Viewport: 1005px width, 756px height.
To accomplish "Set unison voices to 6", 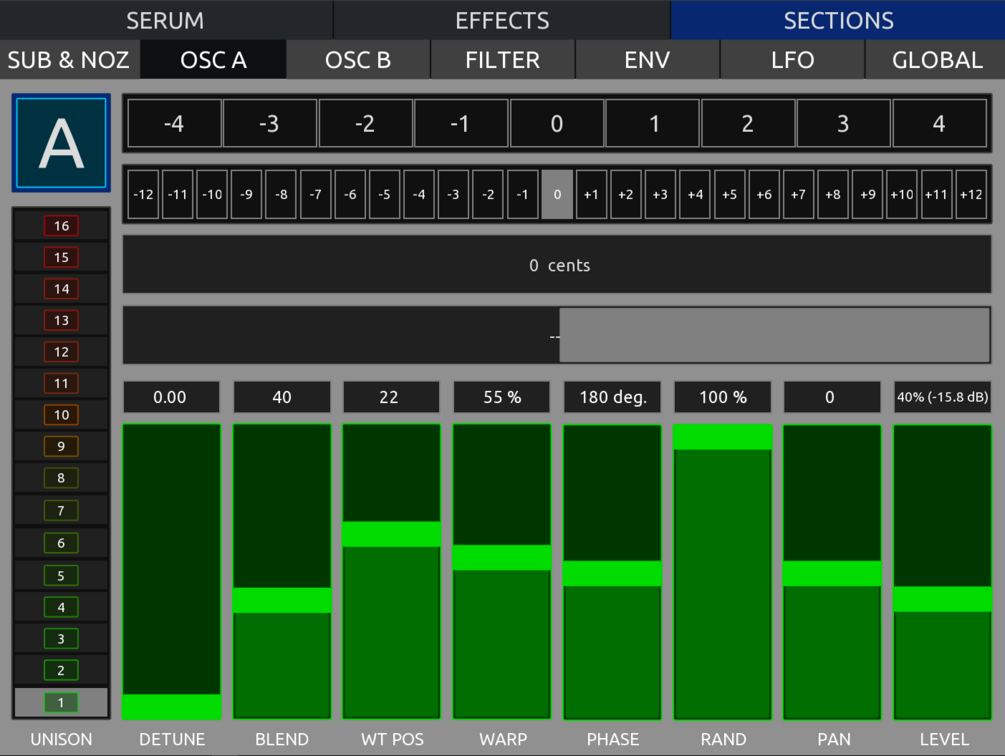I will 61,543.
